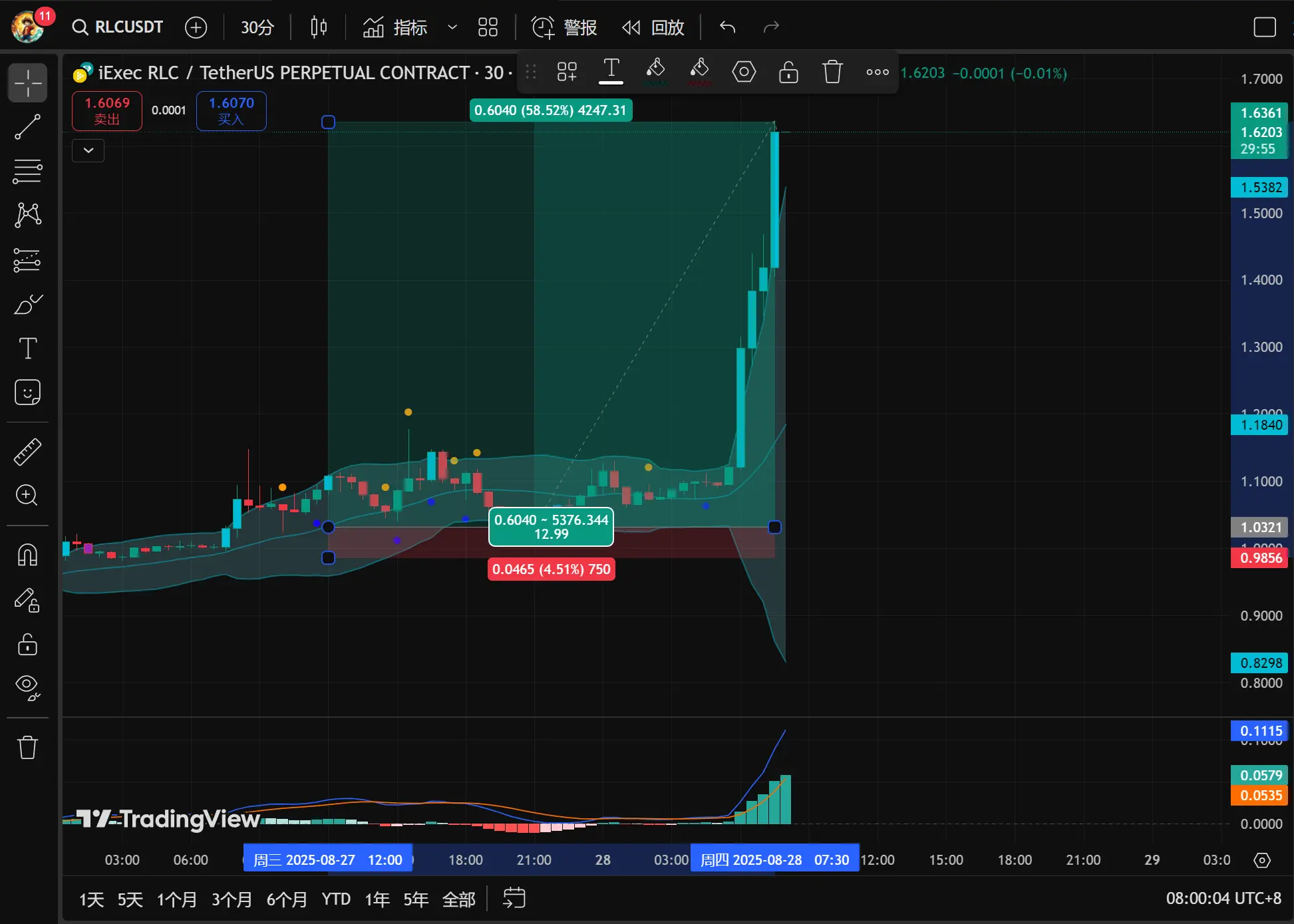Viewport: 1294px width, 924px height.
Task: Expand the indicator favorites chevron
Action: 452,27
